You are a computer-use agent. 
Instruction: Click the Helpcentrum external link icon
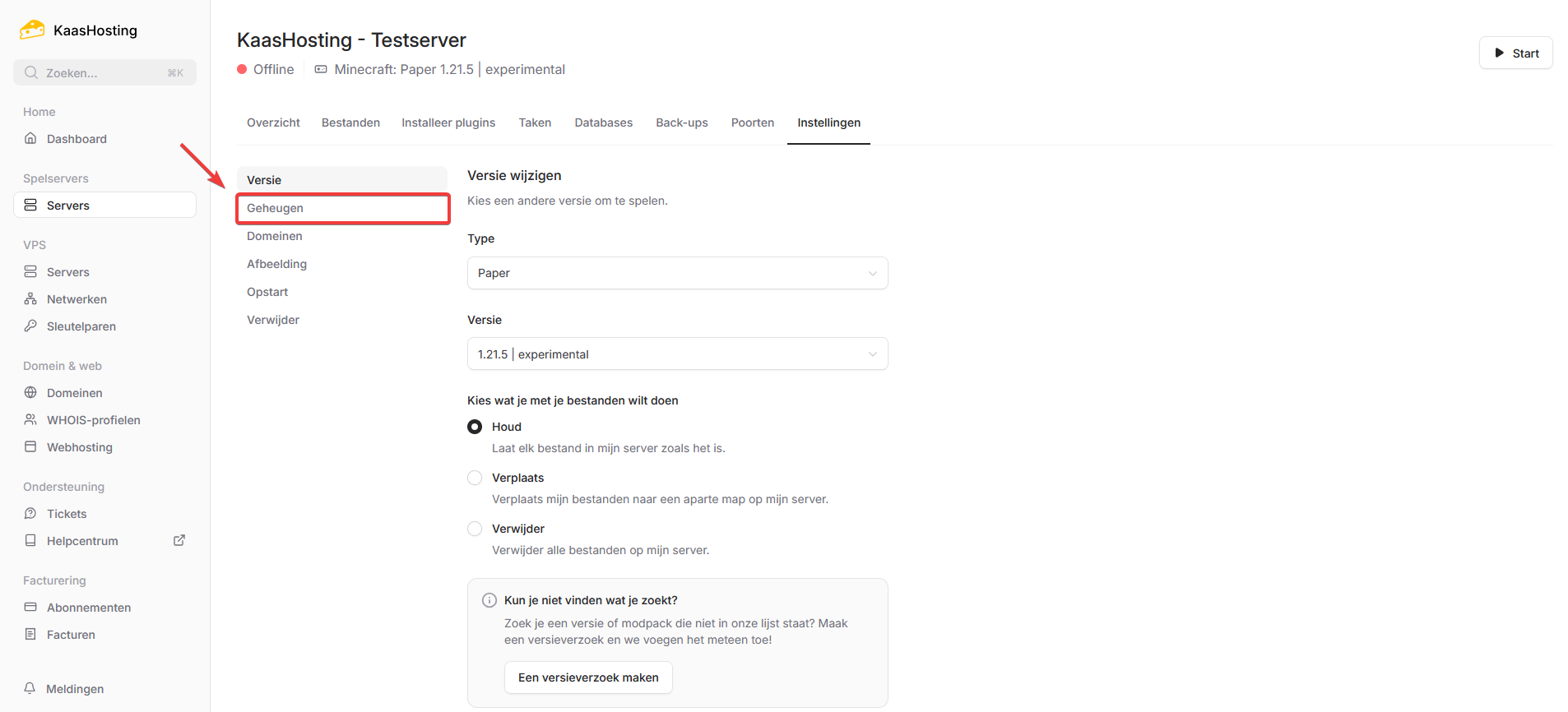pos(179,540)
